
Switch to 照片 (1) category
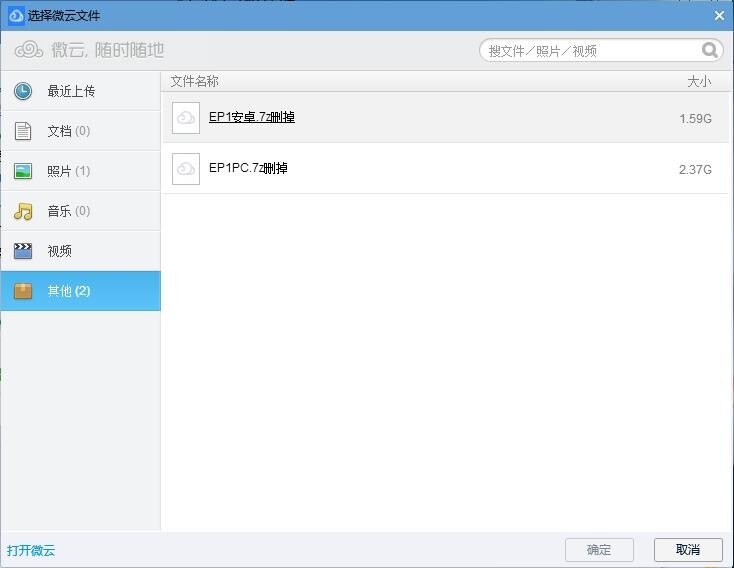click(x=68, y=171)
